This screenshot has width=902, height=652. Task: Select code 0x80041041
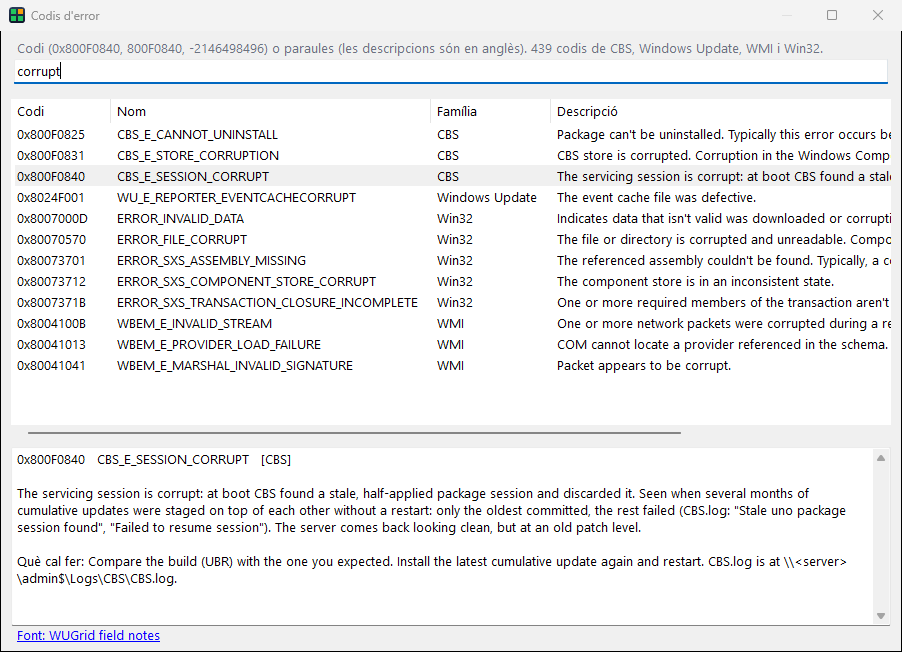(x=51, y=365)
